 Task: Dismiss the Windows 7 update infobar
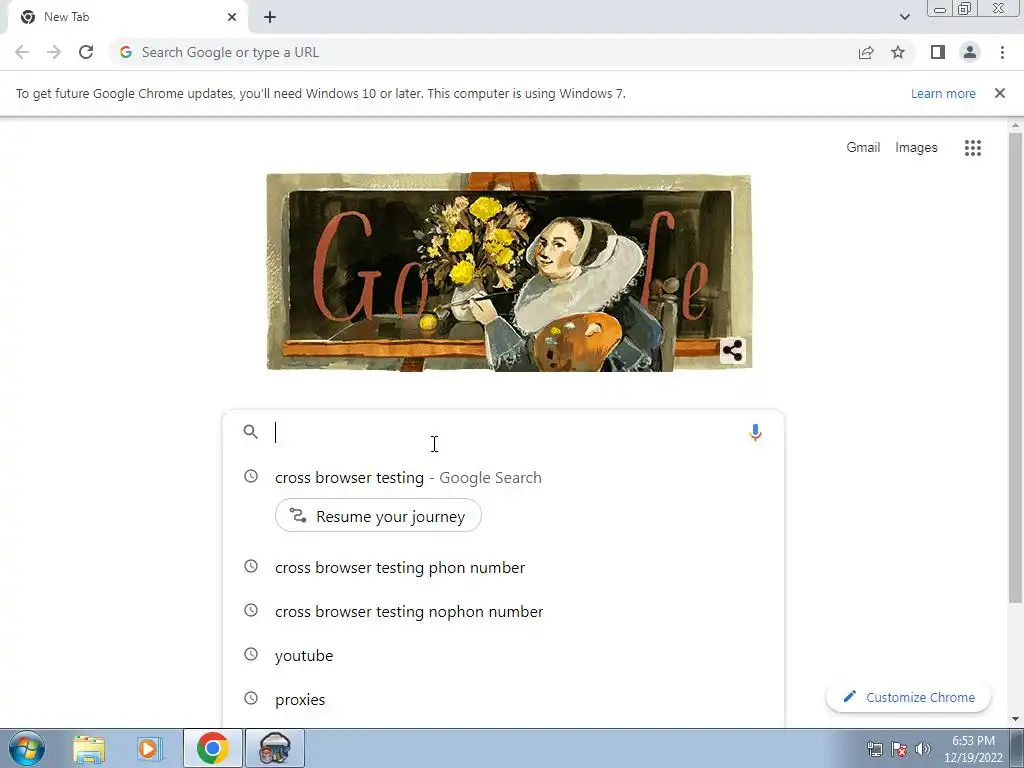pos(999,93)
